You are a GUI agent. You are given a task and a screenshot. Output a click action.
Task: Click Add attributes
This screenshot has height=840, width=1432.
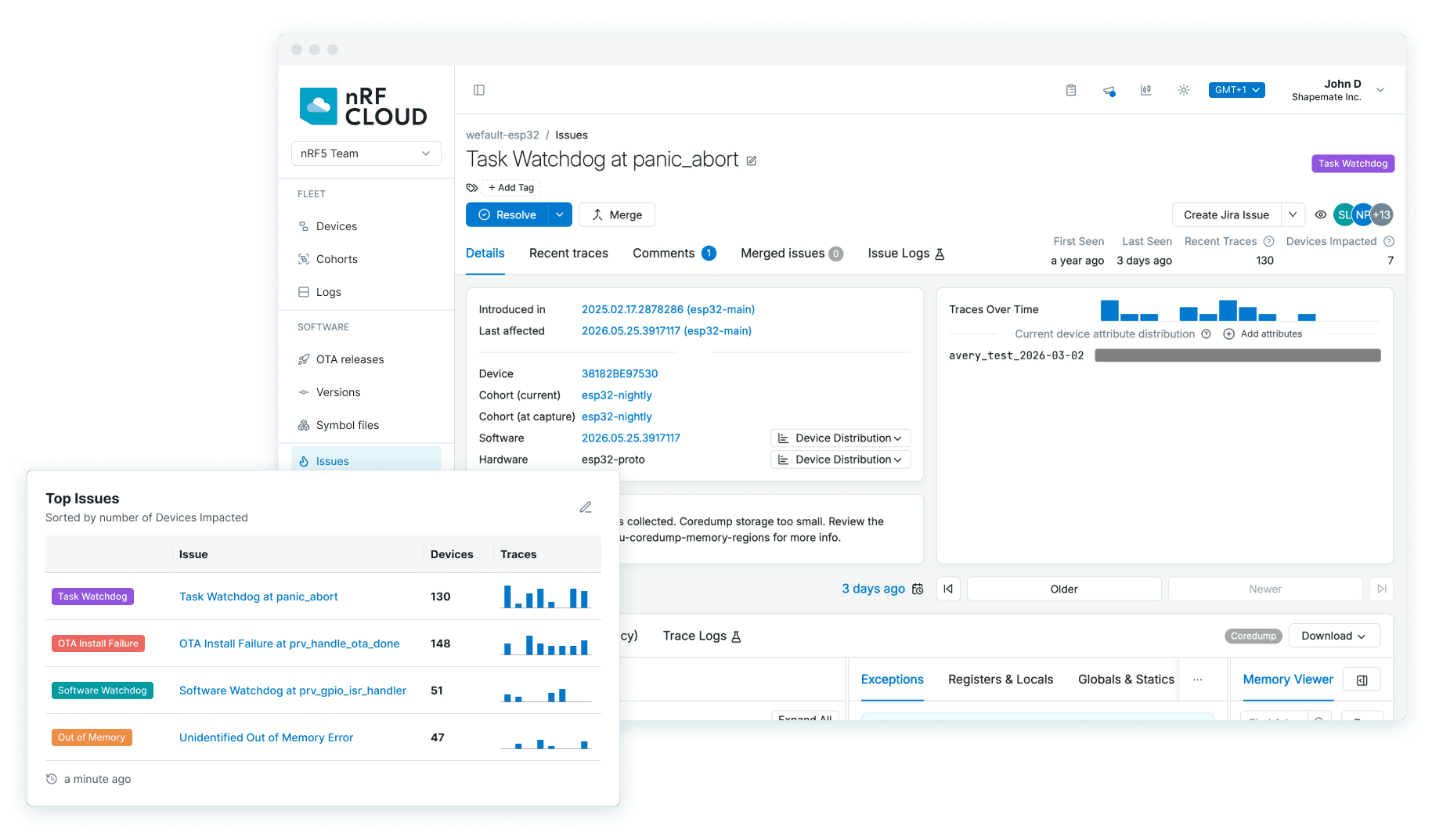point(1263,334)
